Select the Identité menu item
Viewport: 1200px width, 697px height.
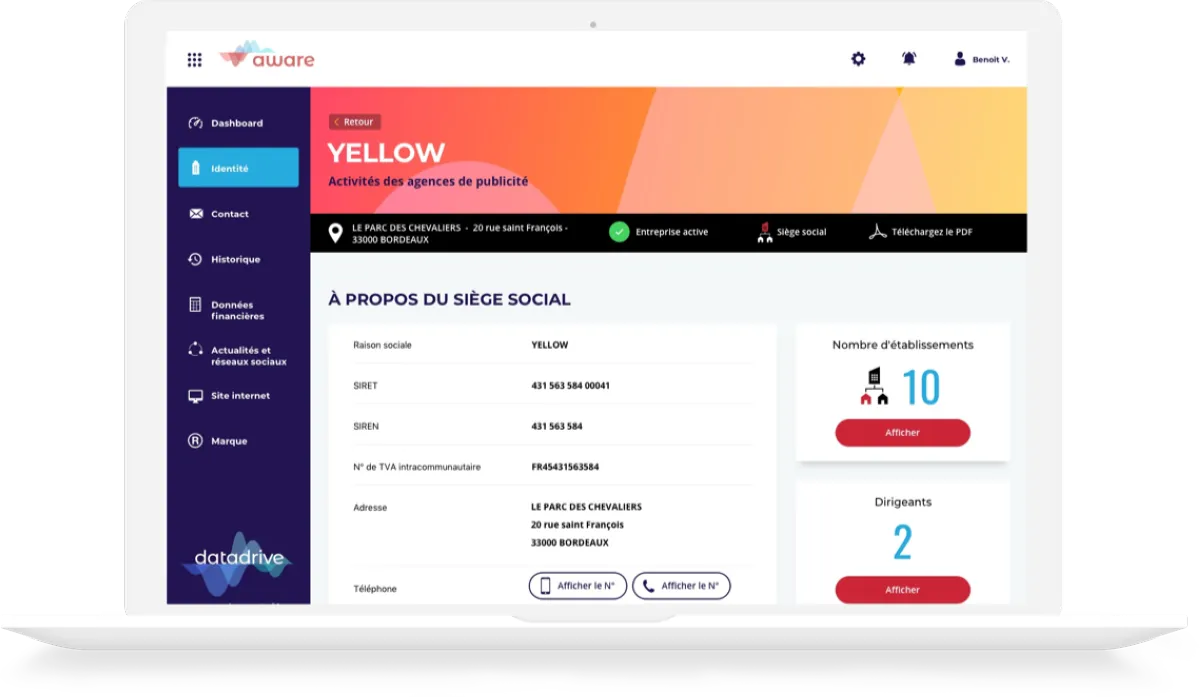pyautogui.click(x=238, y=168)
